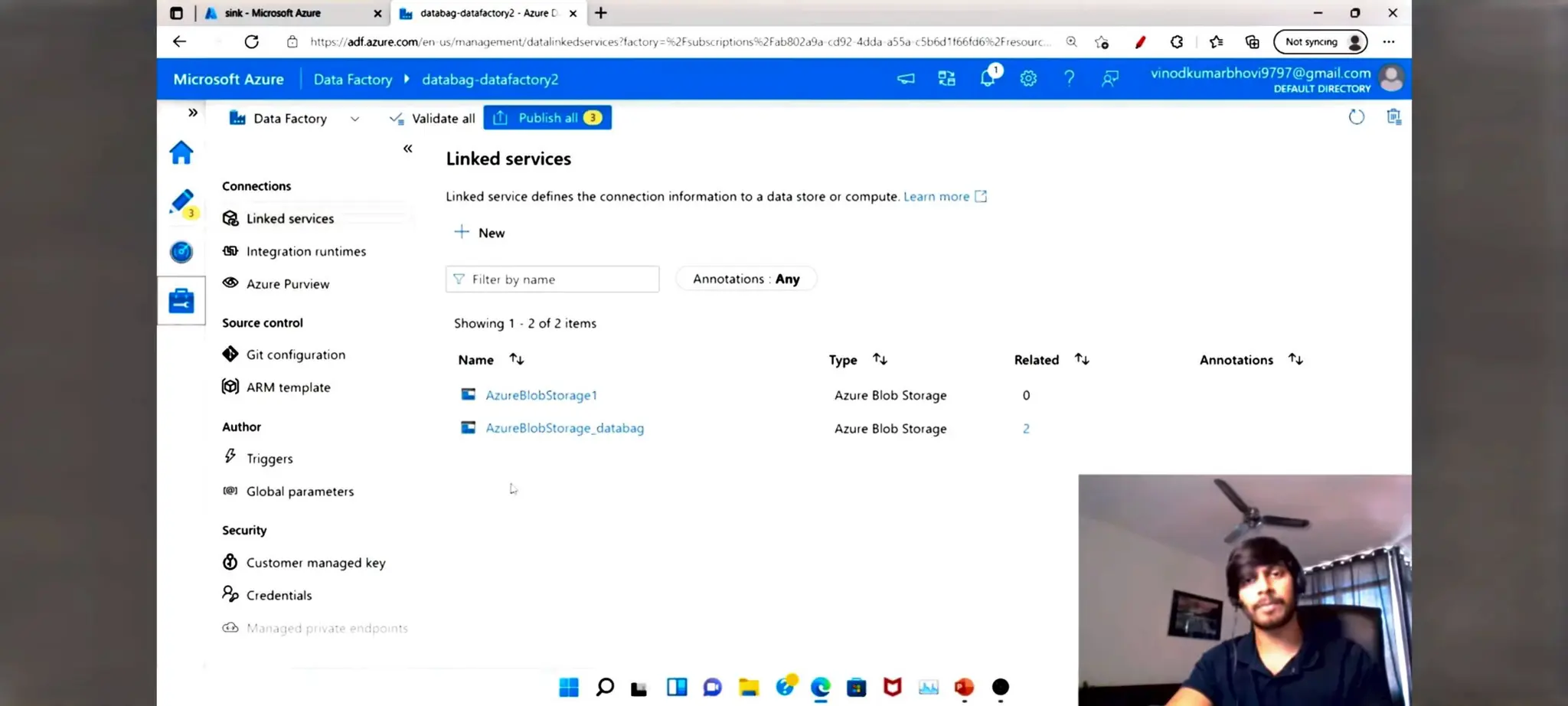Click the databag-datafactory2 breadcrumb

(x=490, y=80)
